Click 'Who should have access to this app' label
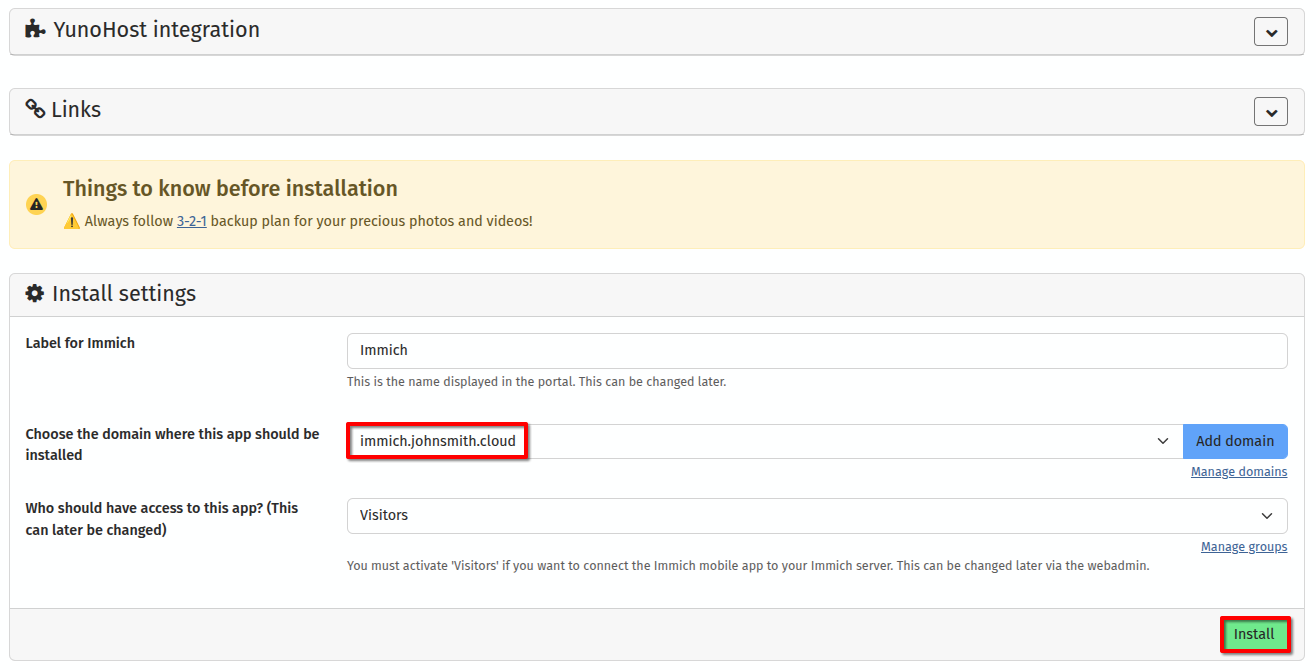 [162, 519]
